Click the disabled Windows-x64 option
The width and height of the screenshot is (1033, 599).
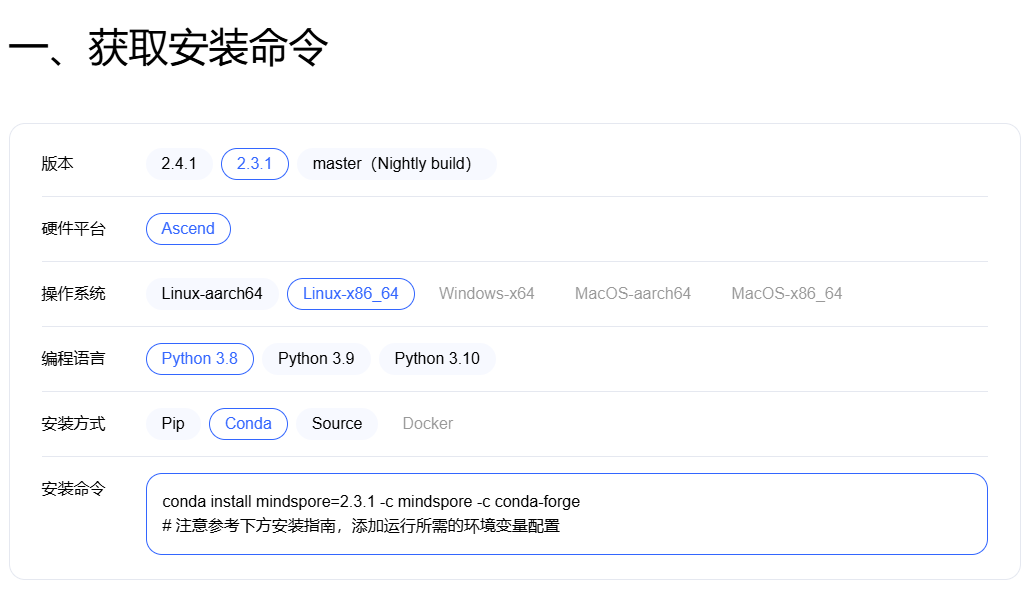pyautogui.click(x=486, y=294)
